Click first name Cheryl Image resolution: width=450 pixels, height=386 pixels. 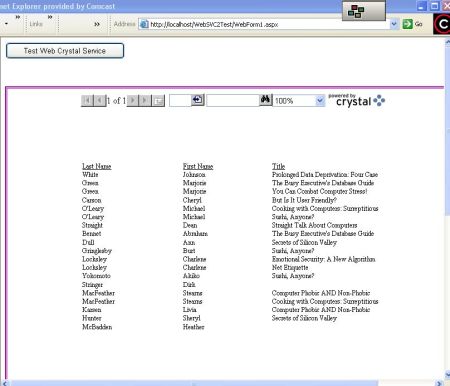click(x=192, y=200)
